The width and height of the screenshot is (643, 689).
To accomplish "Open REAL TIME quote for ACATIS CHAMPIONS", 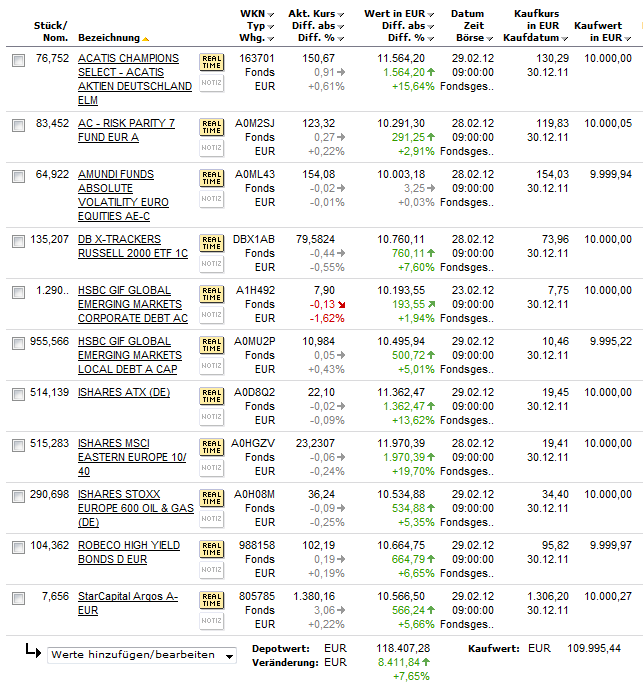I will (x=211, y=62).
